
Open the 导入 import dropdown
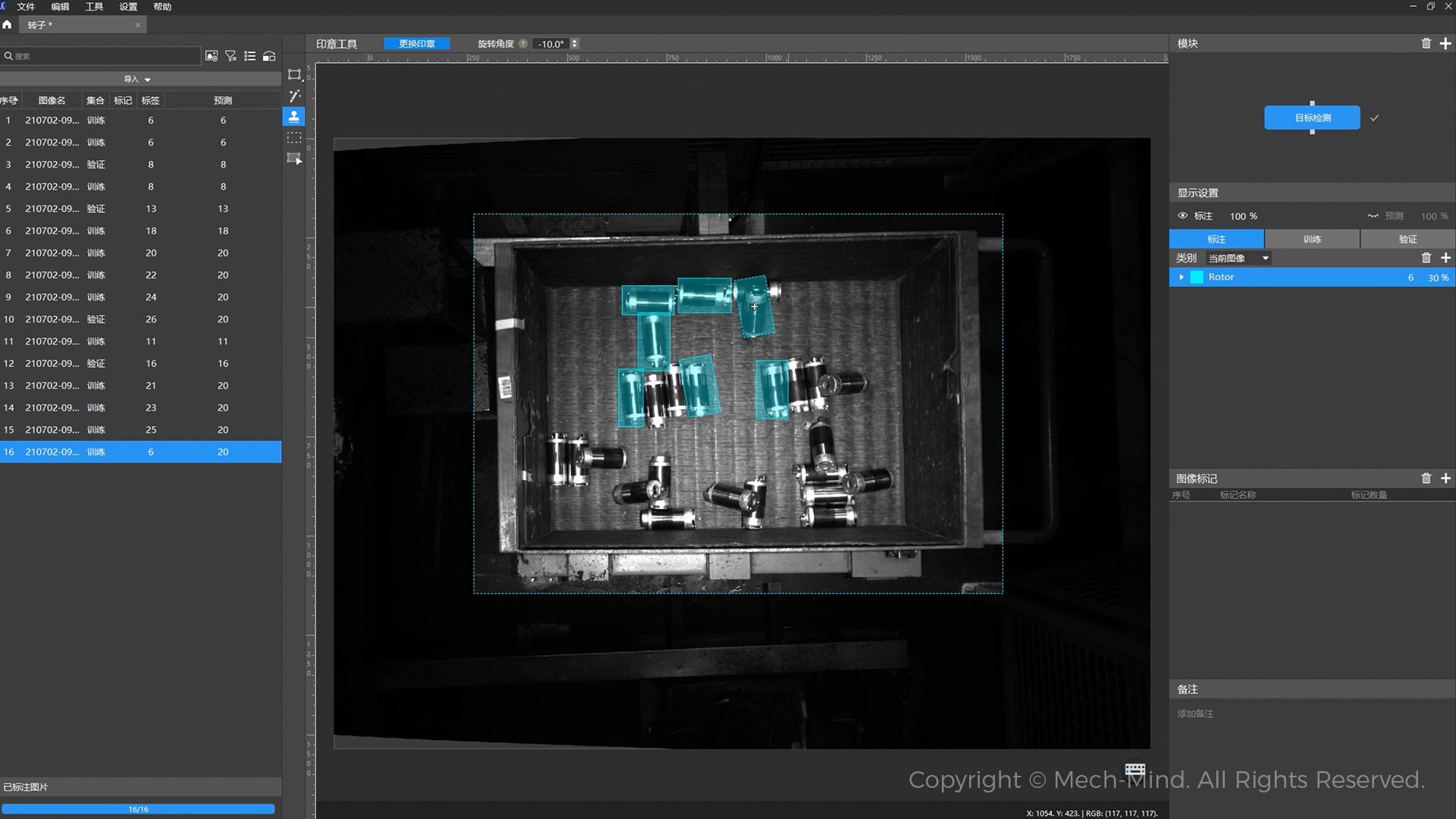(x=137, y=79)
